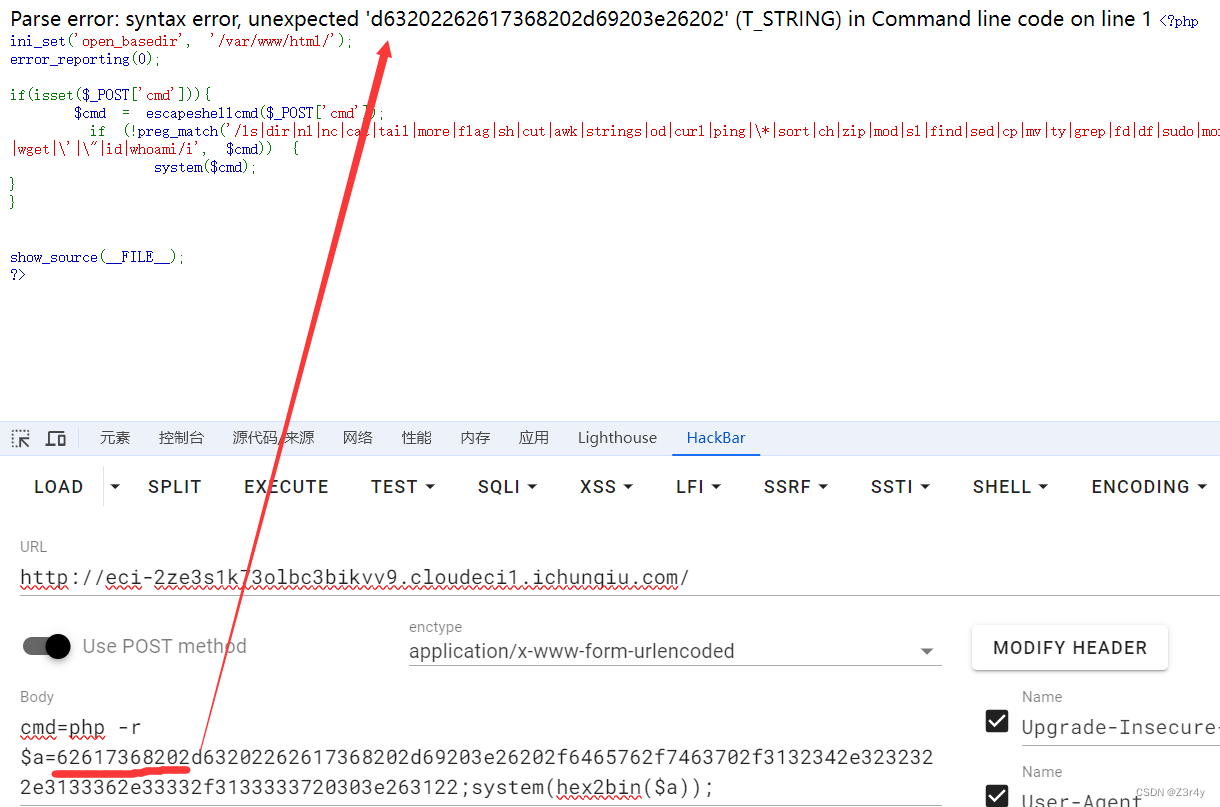Select the HackBar tab
Screen dimensions: 1220x807
tap(716, 438)
